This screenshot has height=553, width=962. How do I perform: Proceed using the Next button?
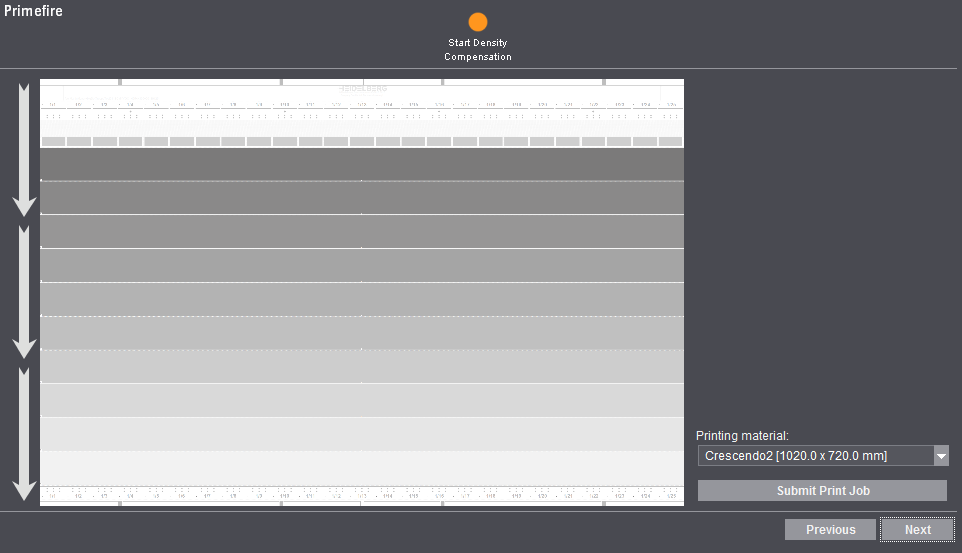tap(917, 530)
